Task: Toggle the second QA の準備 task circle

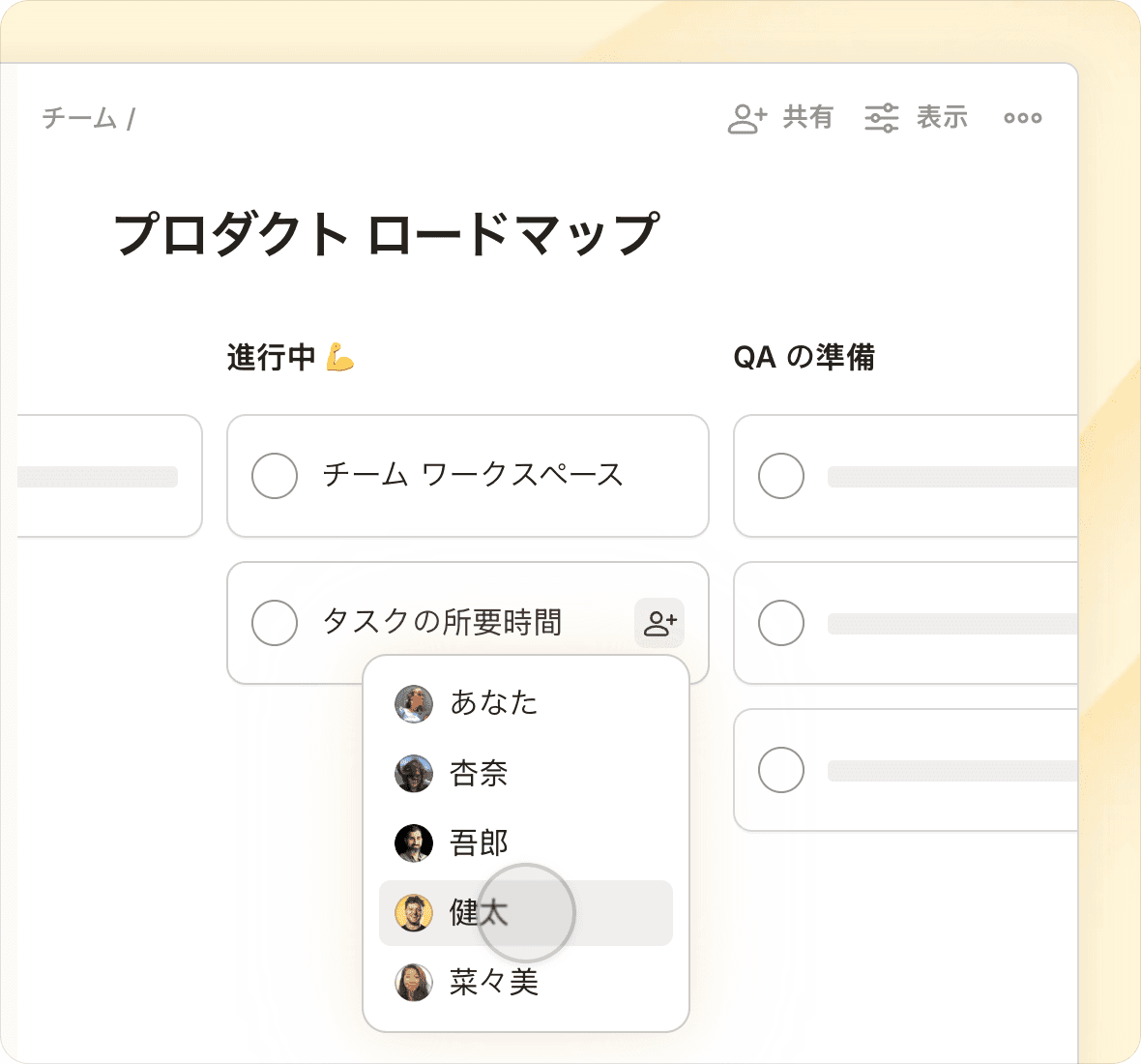Action: point(781,623)
